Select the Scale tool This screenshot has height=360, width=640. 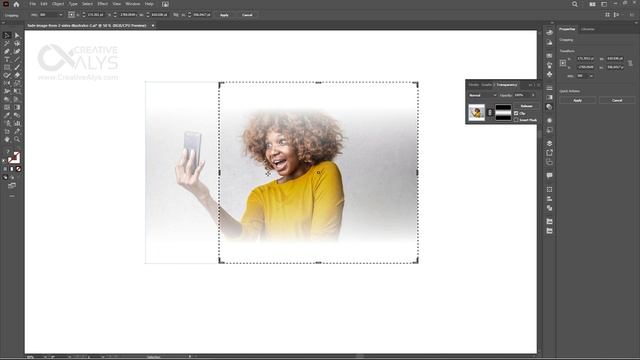[17, 83]
